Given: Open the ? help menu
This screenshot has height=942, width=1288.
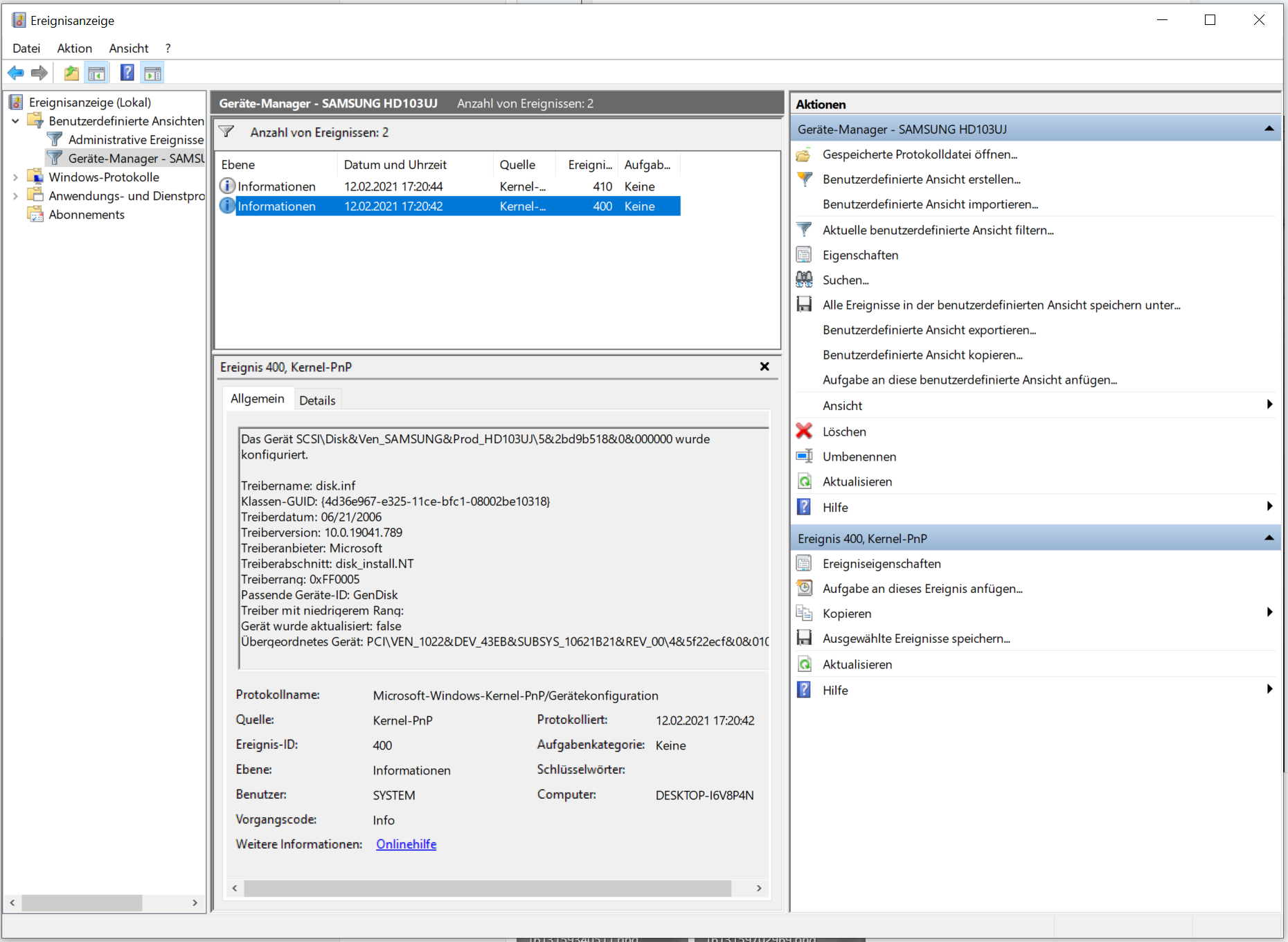Looking at the screenshot, I should (x=168, y=48).
